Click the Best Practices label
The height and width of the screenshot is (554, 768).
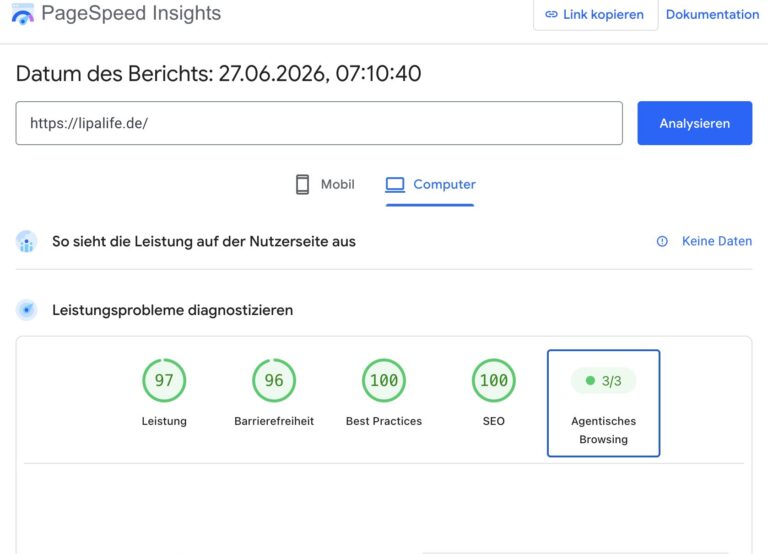(x=384, y=421)
